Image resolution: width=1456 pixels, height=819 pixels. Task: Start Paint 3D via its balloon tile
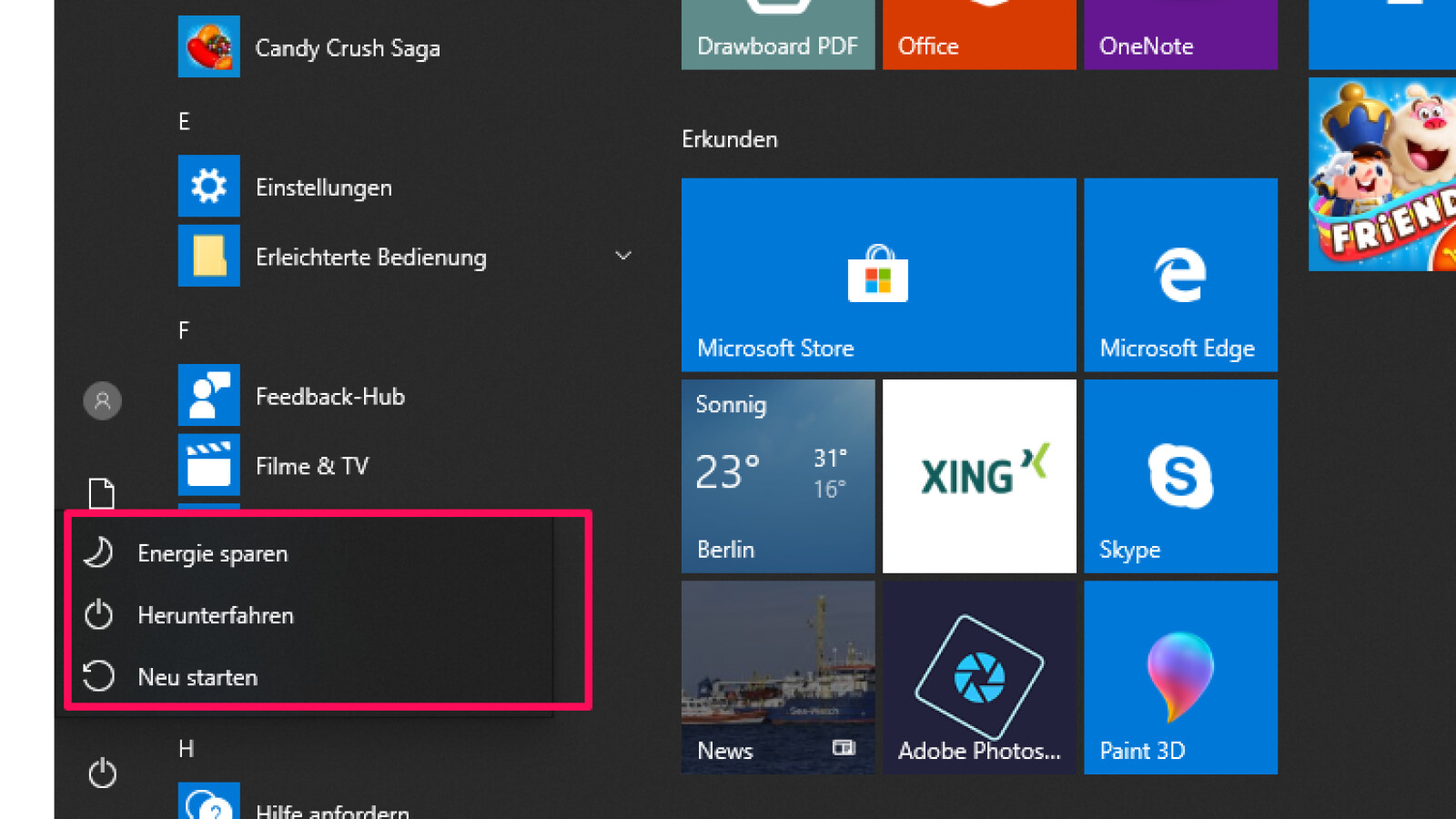click(1180, 678)
